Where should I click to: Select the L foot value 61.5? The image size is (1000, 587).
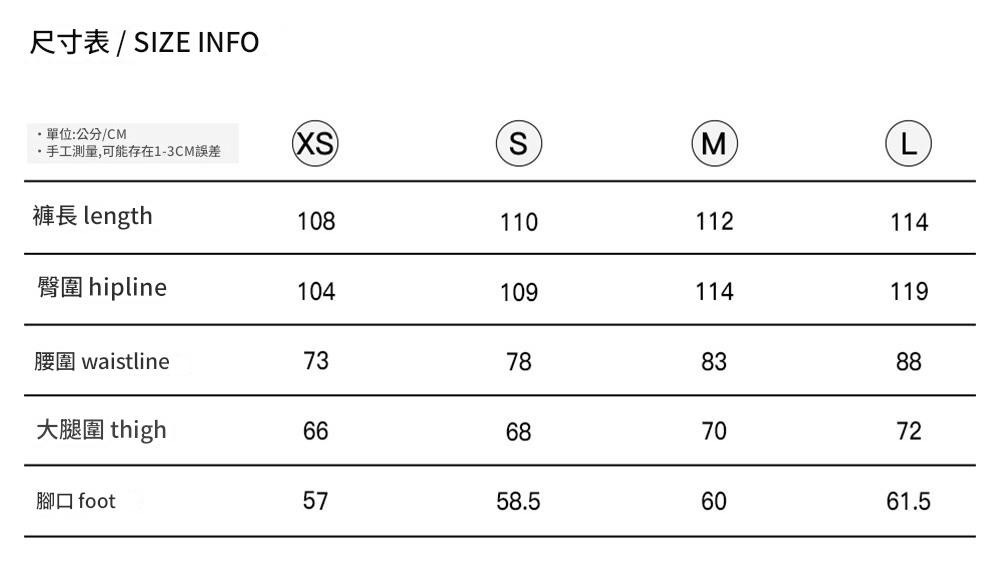tap(908, 501)
